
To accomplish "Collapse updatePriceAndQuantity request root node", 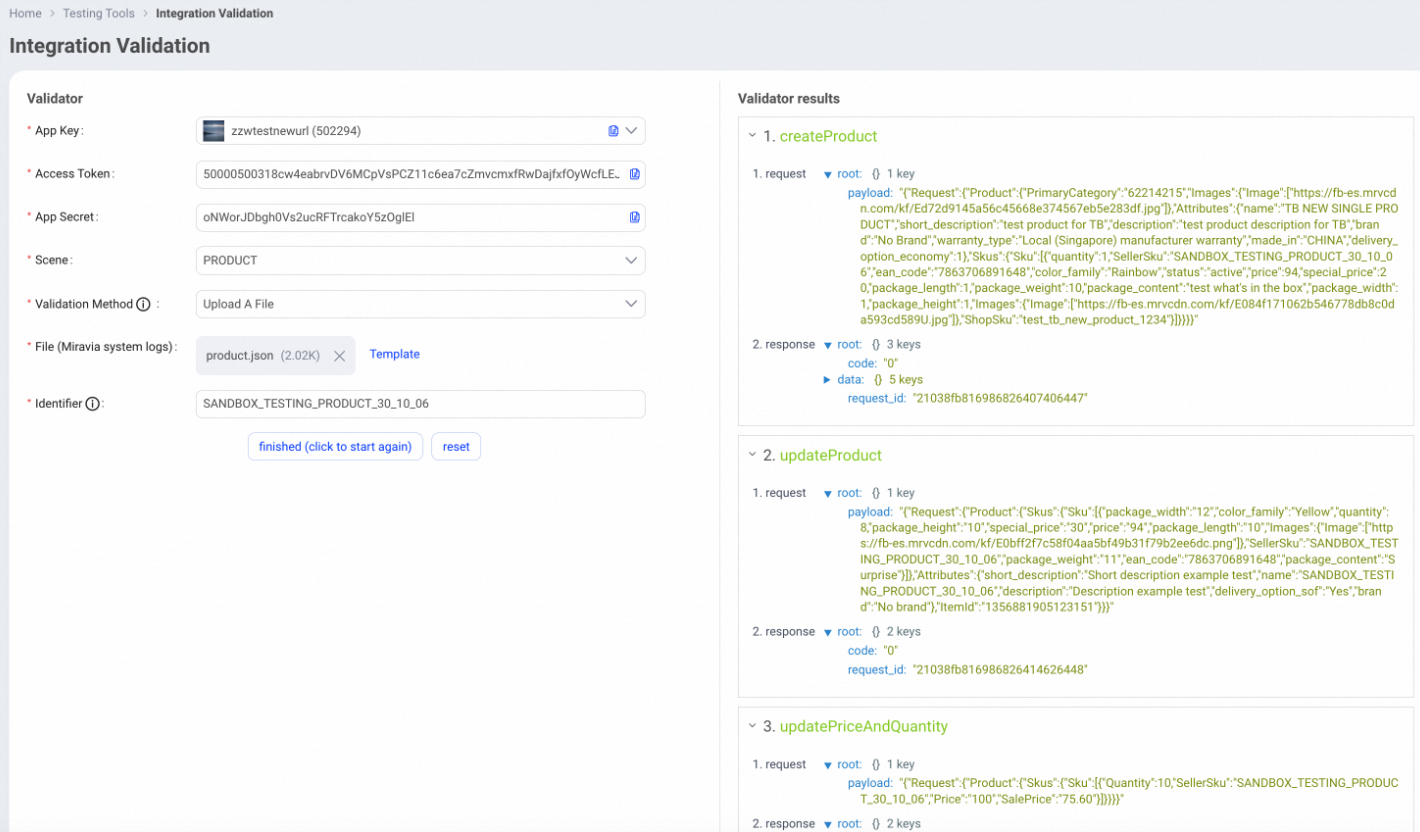I will pos(828,765).
